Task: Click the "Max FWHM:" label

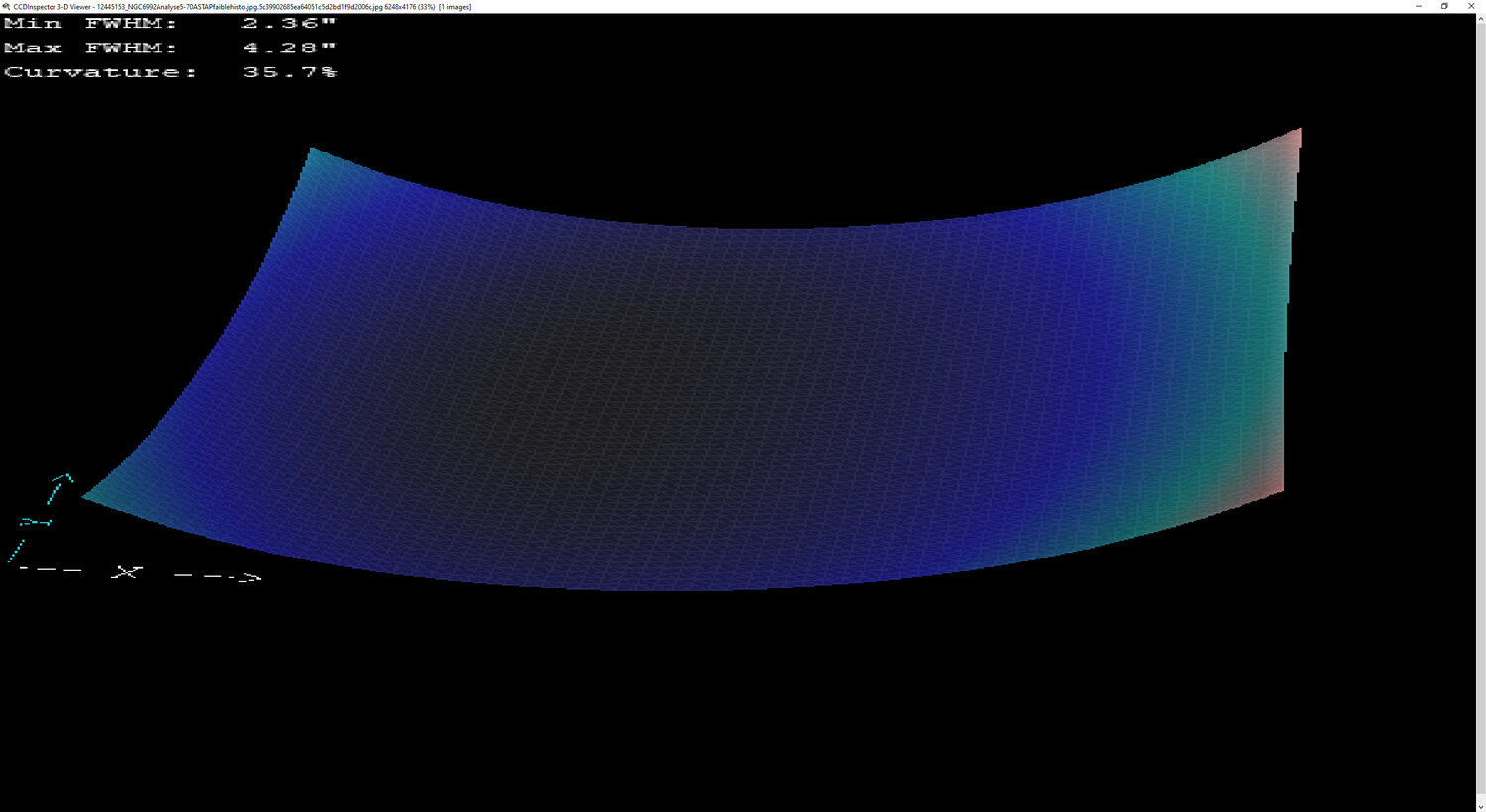Action: pos(90,48)
